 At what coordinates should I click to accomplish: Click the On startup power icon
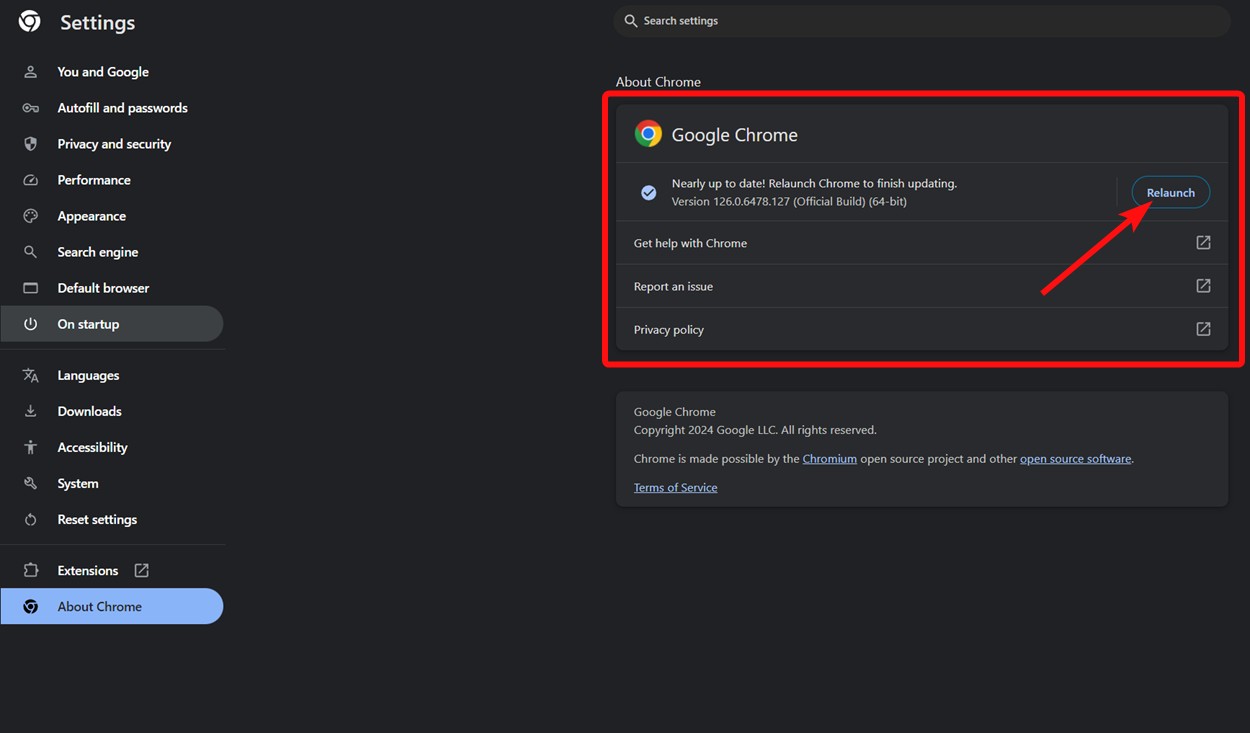point(29,323)
